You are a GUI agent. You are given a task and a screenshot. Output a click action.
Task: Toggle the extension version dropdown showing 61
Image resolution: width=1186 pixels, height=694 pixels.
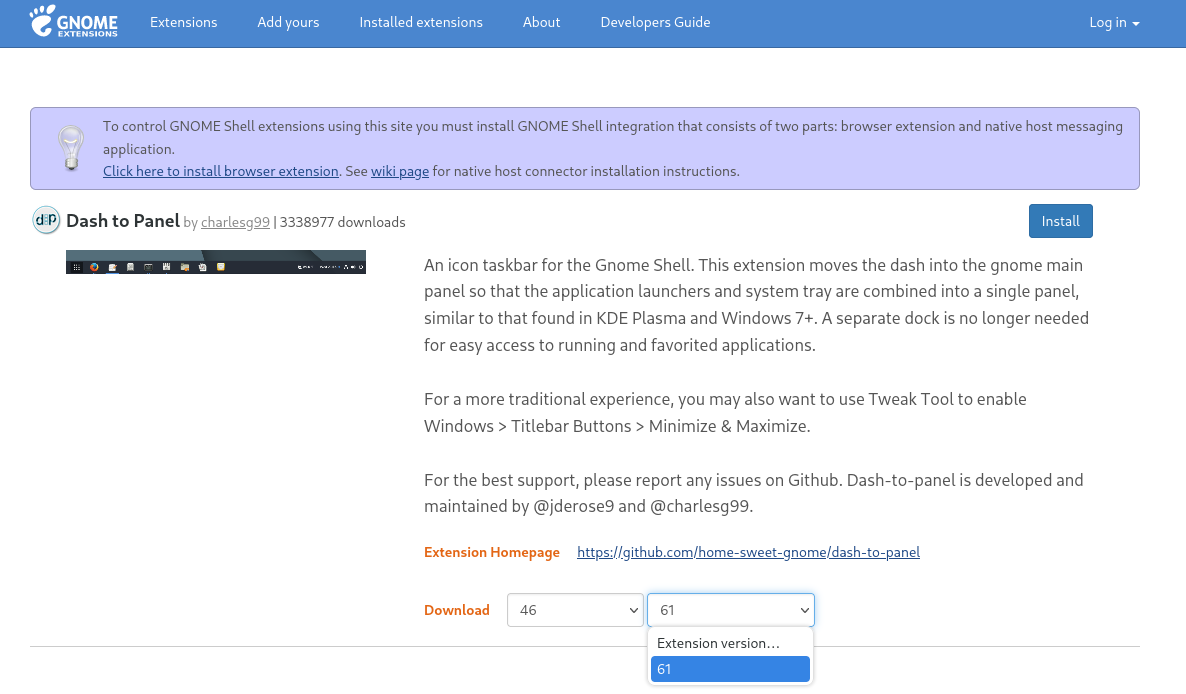pyautogui.click(x=731, y=610)
